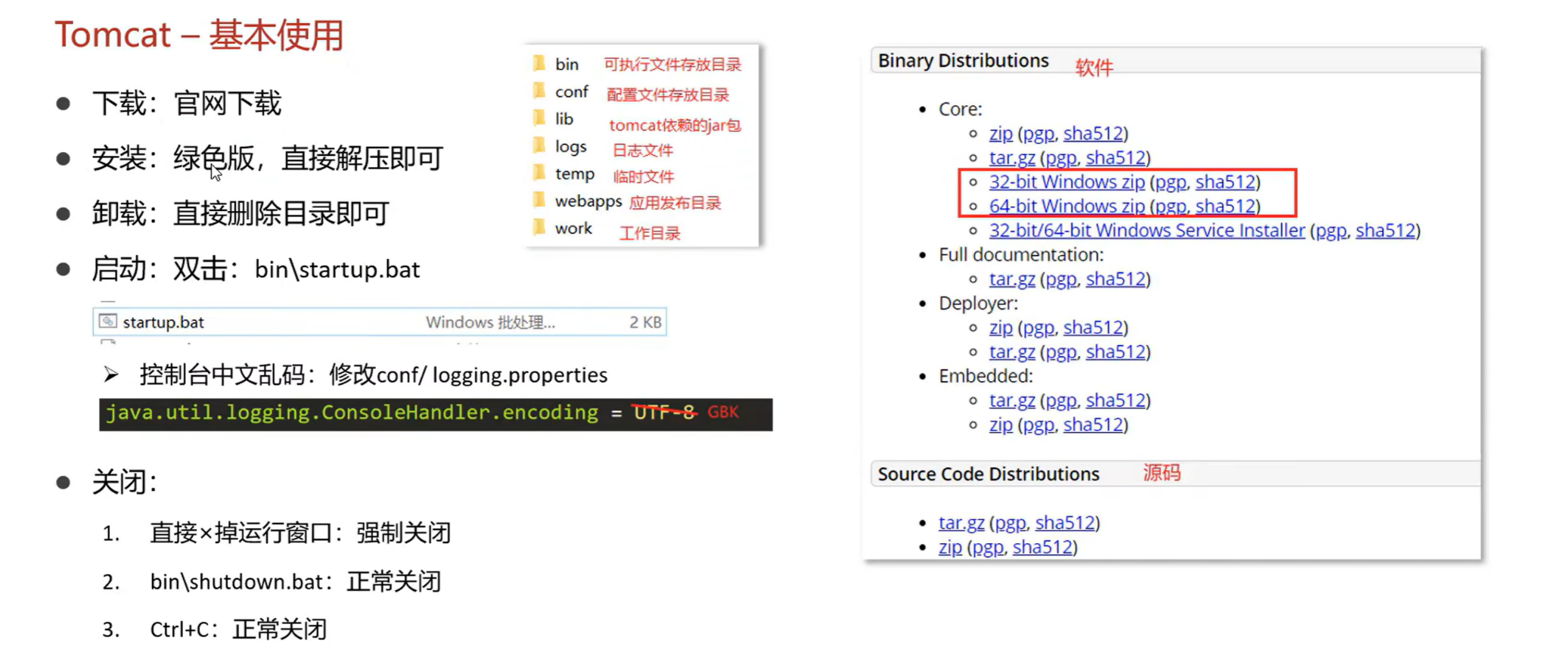Open the Deployer tar.gz link

pyautogui.click(x=1012, y=352)
